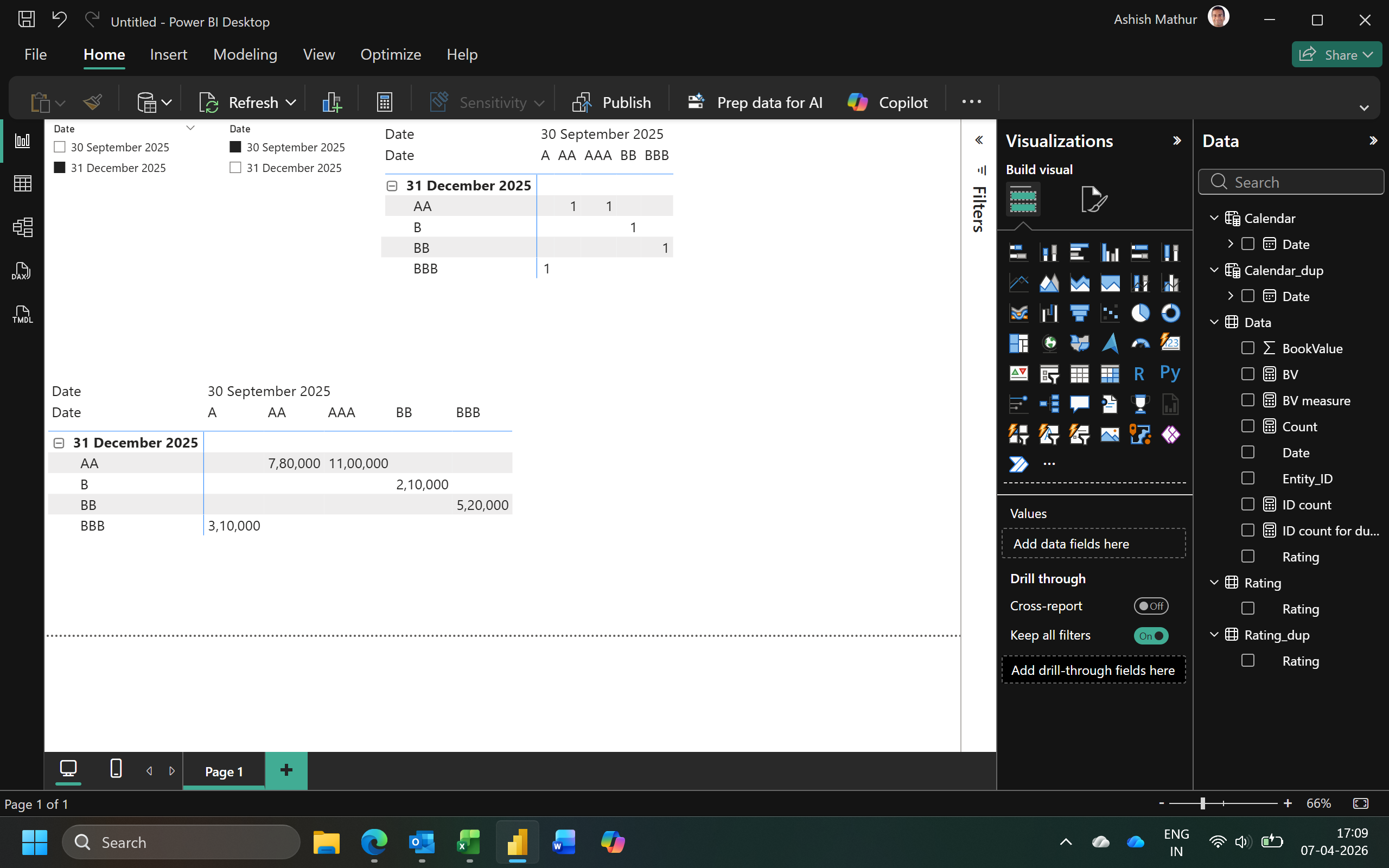Click the Publish button
Viewport: 1389px width, 868px height.
pyautogui.click(x=611, y=102)
